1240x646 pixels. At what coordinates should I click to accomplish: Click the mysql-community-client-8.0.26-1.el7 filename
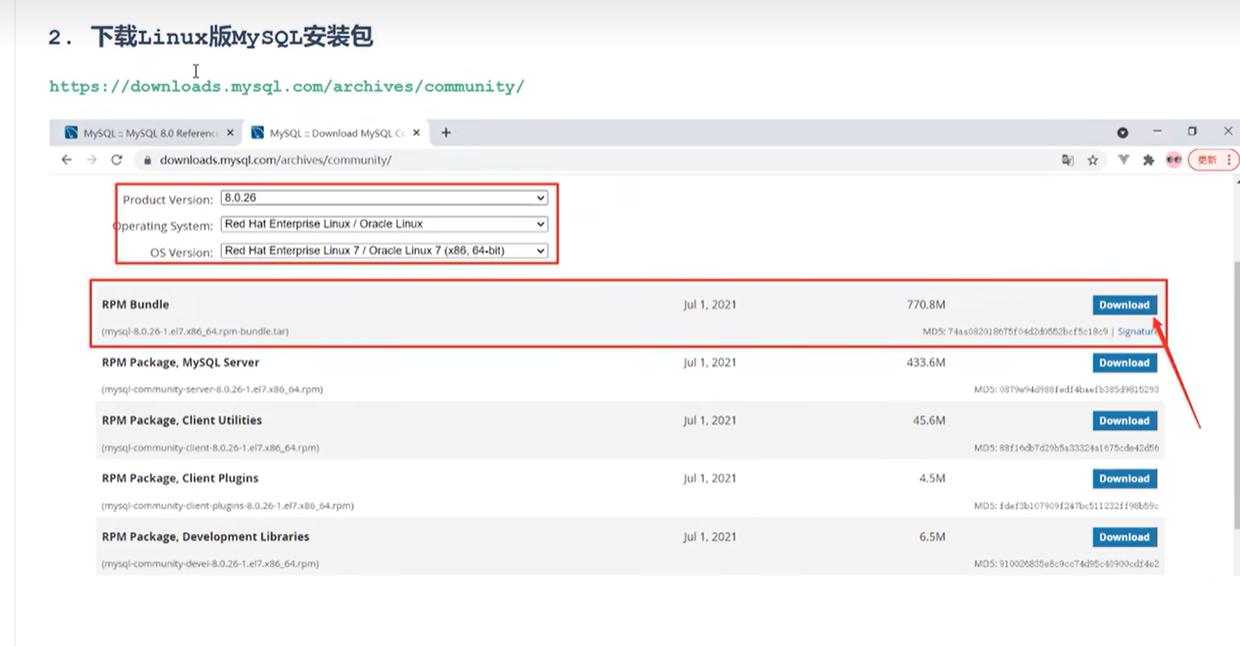tap(210, 447)
